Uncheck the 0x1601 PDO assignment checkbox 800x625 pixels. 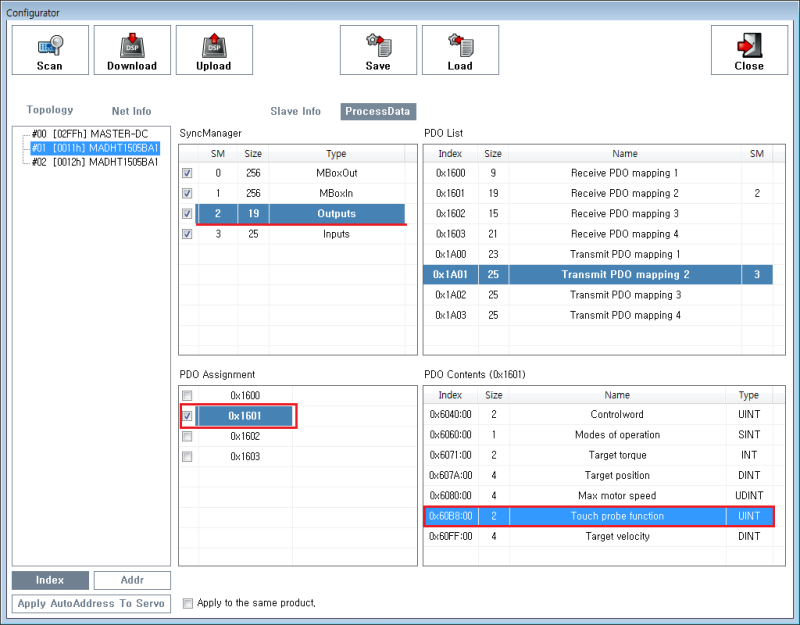tap(188, 416)
